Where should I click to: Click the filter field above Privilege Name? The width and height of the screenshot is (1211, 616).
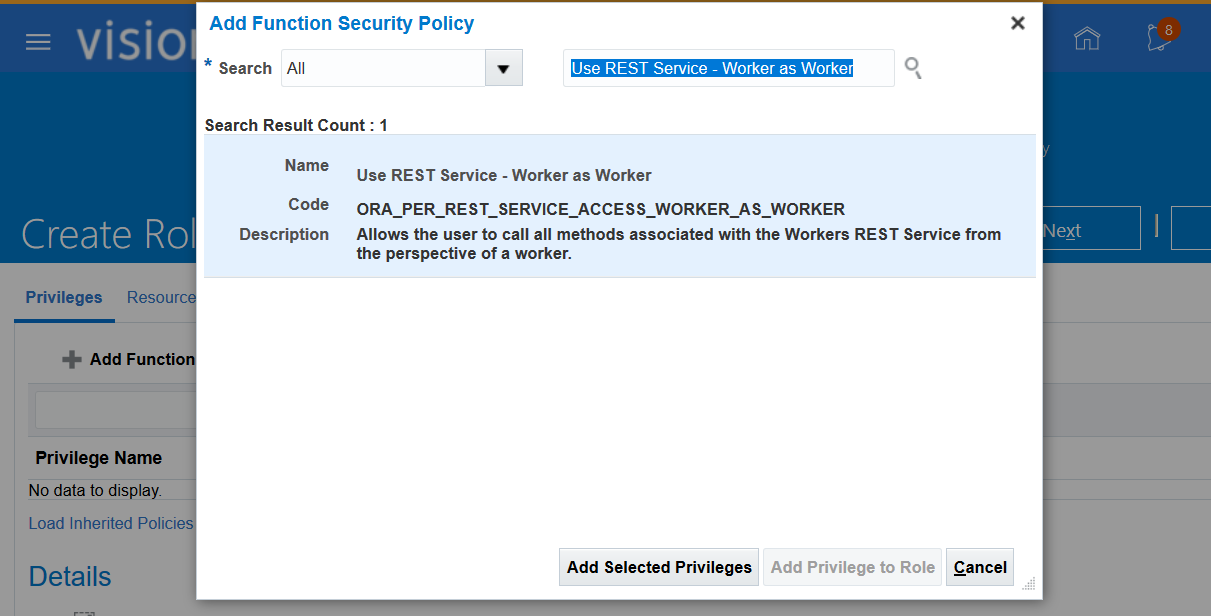tap(116, 410)
